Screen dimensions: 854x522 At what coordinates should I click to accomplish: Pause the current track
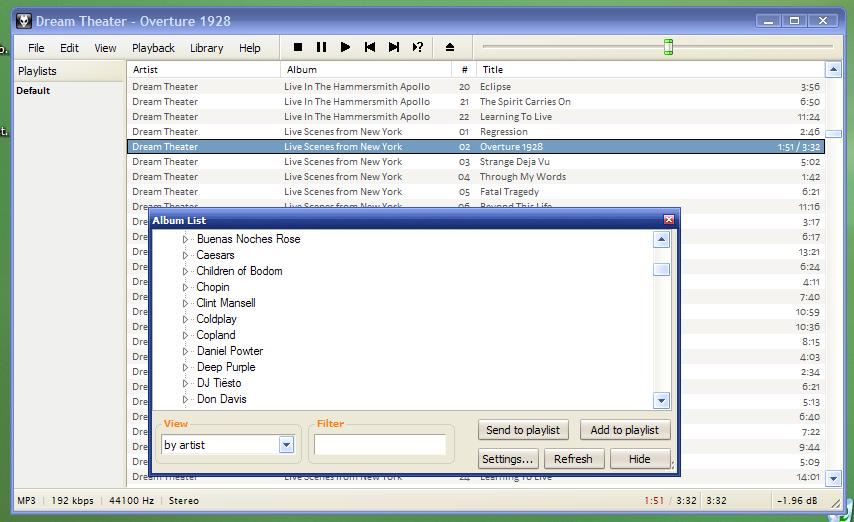click(321, 47)
